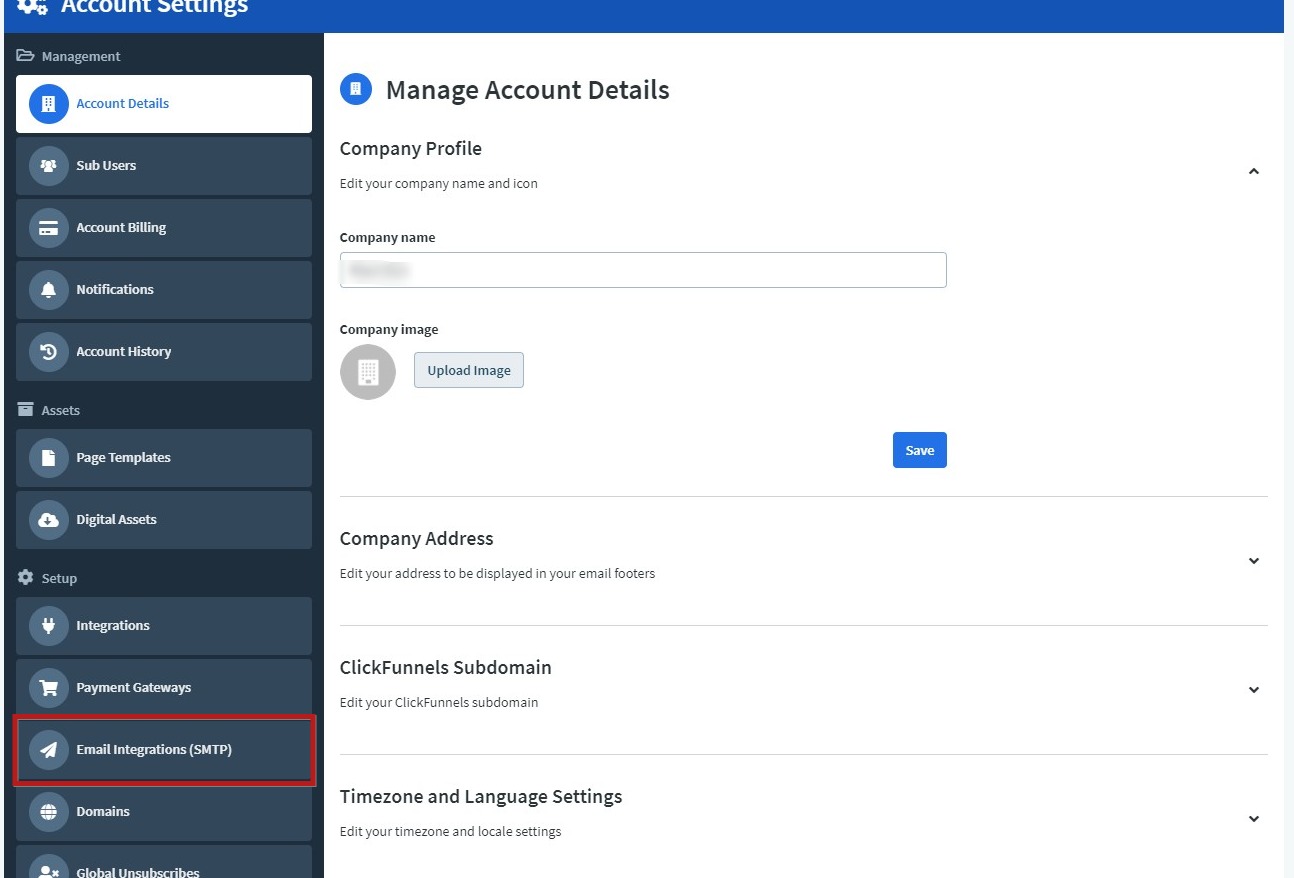1294x878 pixels.
Task: Expand Timezone and Language Settings chevron
Action: coord(1254,819)
